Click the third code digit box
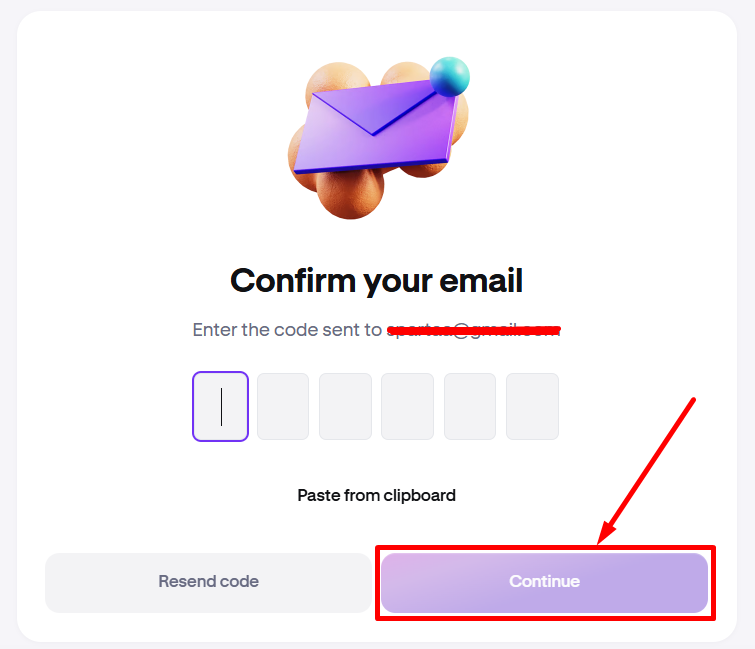This screenshot has height=649, width=755. (x=345, y=407)
